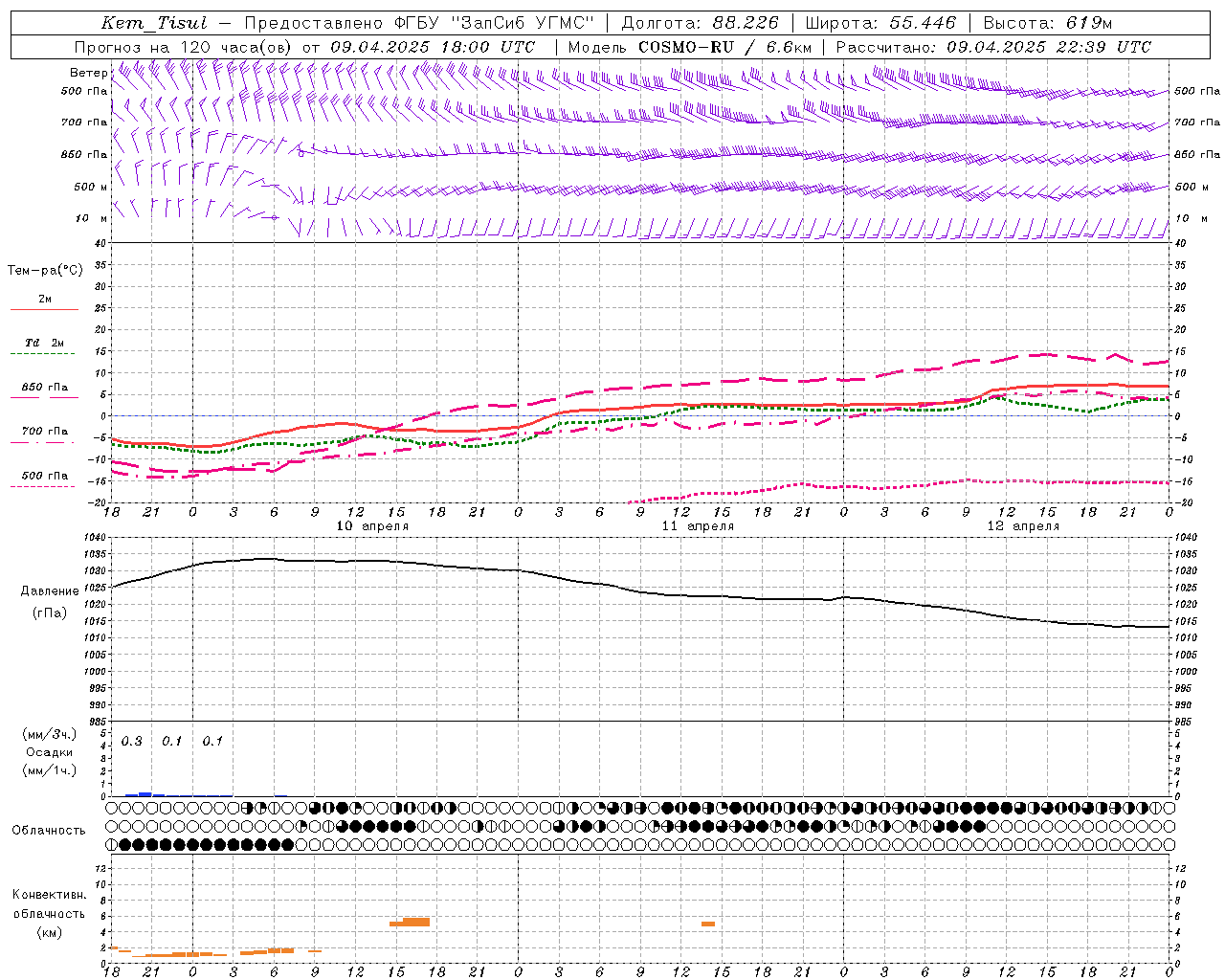Click the dash-dot line sample under legend '700 гПа'
Image resolution: width=1225 pixels, height=980 pixels.
coord(44,442)
